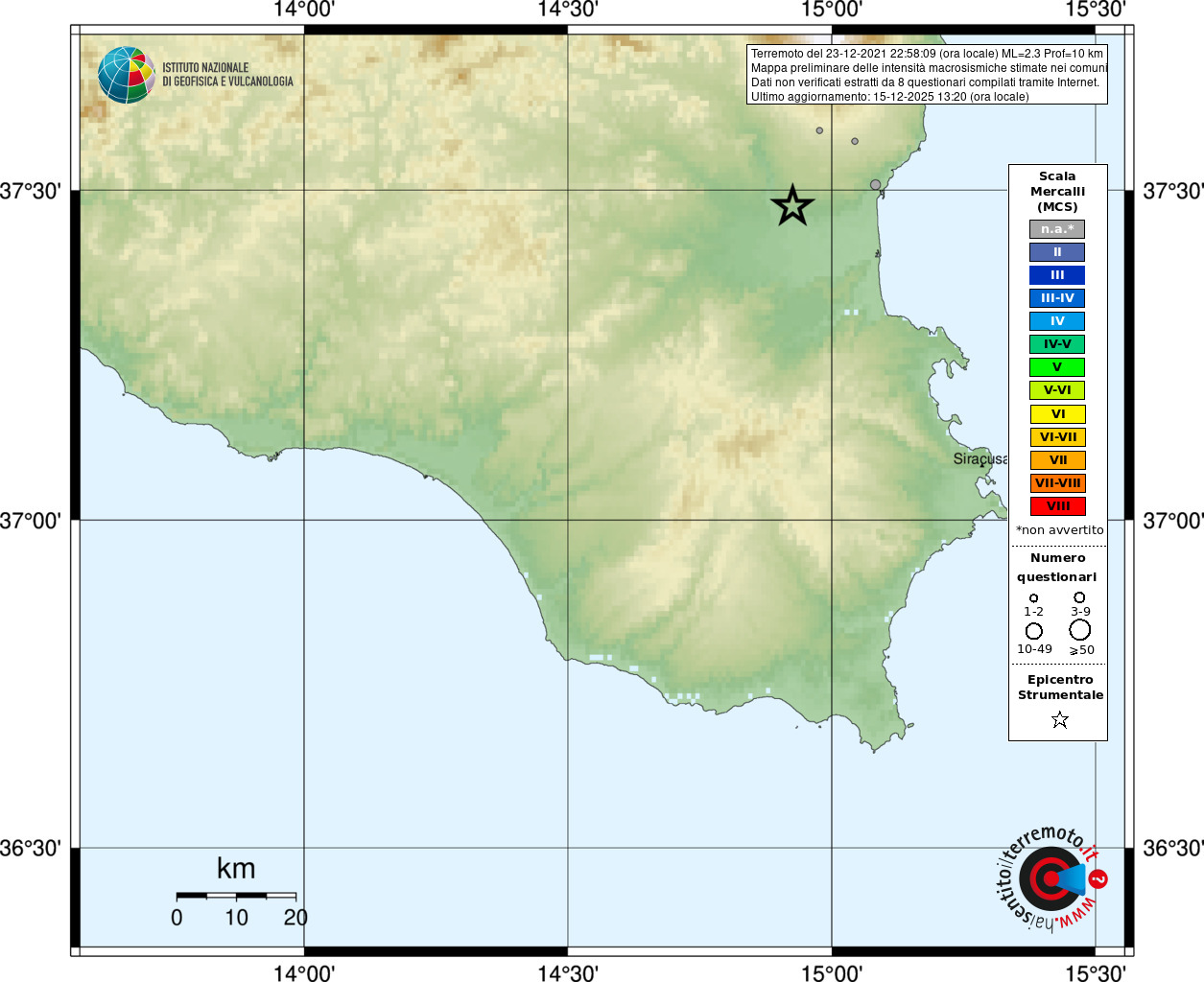The image size is (1204, 982).
Task: Click the bottom 15°00' longitude label
Action: [x=831, y=972]
